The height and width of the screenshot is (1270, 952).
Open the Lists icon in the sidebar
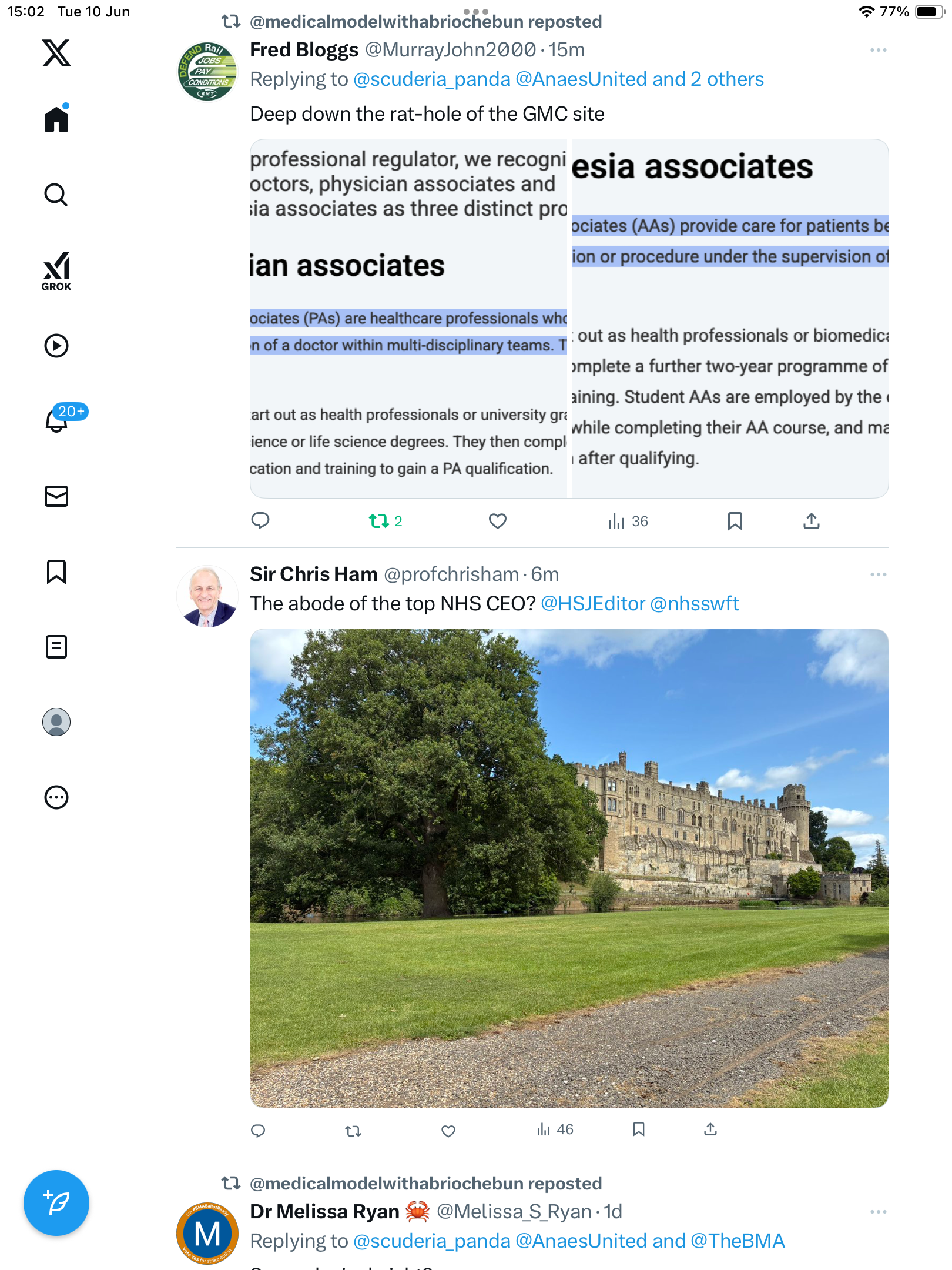tap(56, 647)
